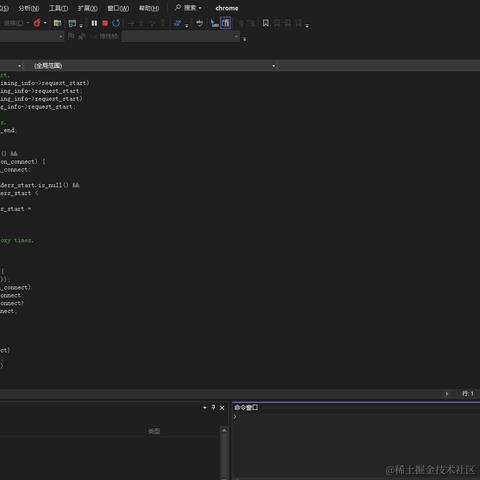Click the chrome solution name label
This screenshot has width=480, height=480.
point(227,8)
